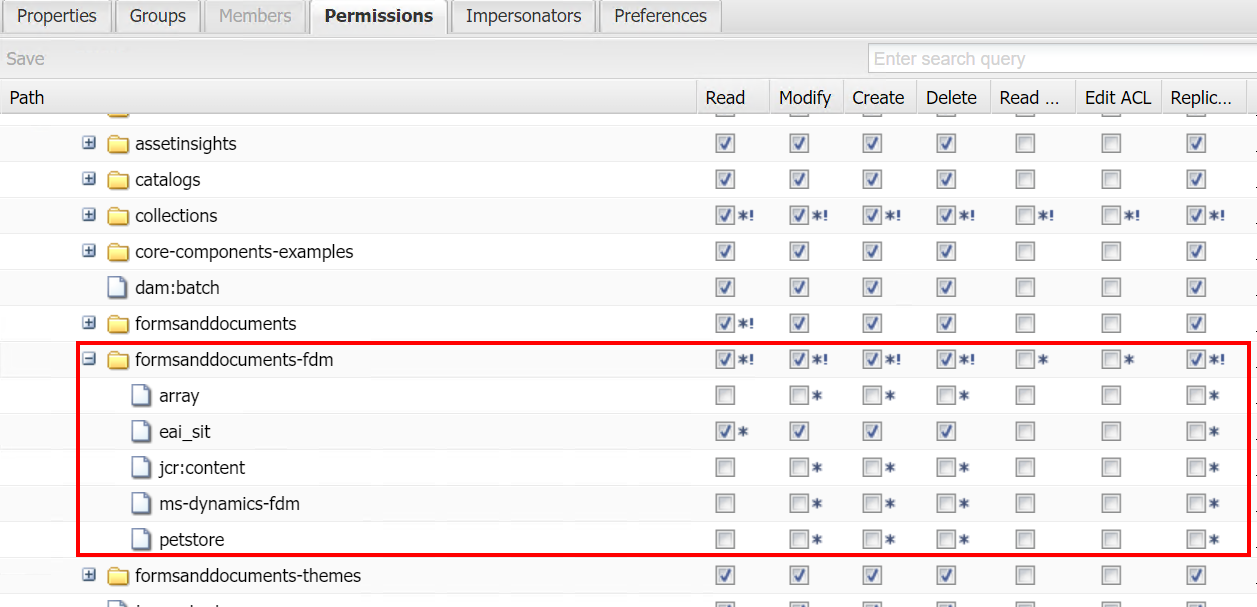Click the jcr:content node icon
The image size is (1257, 607).
click(x=141, y=467)
